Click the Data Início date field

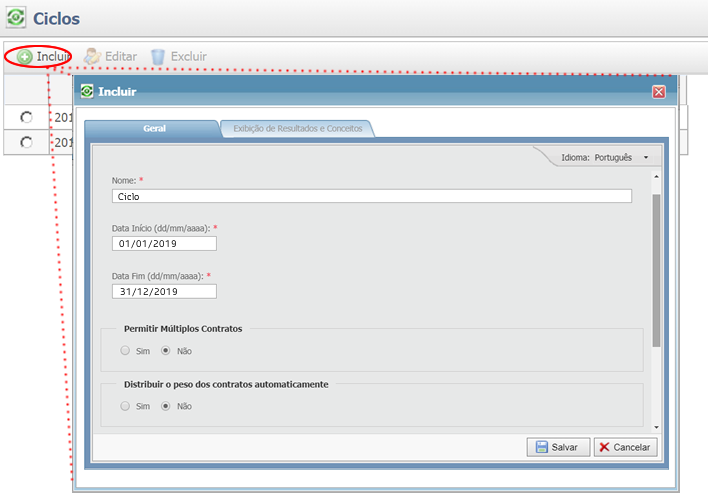pos(164,243)
